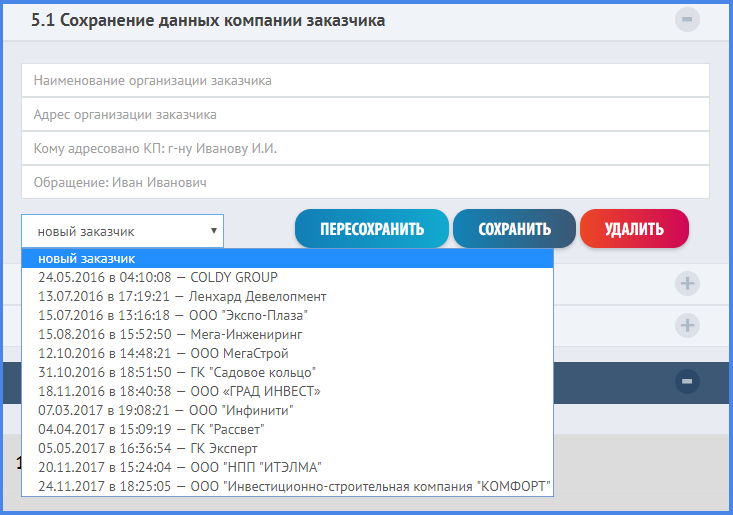
Task: Select Ленхард Девелопмент entry
Action: click(287, 296)
